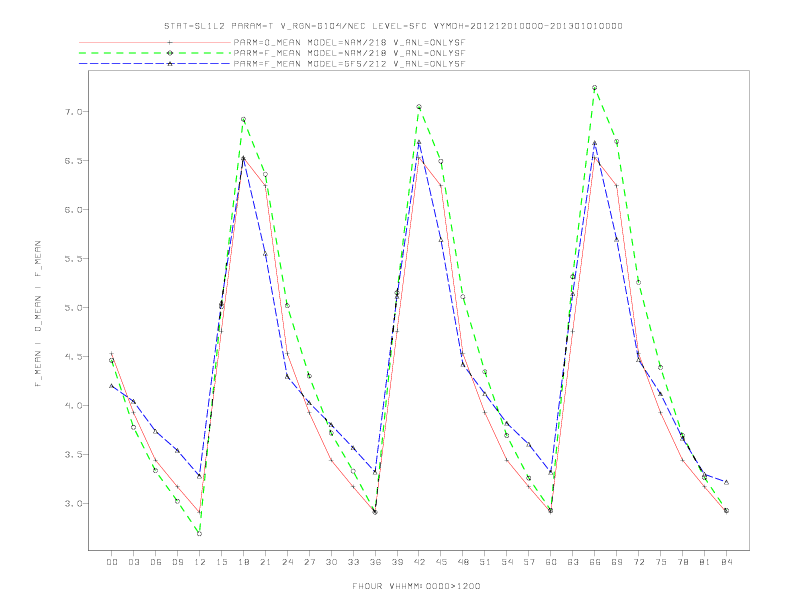Click the 21 forecast hour tick label
This screenshot has width=792, height=612.
(265, 562)
